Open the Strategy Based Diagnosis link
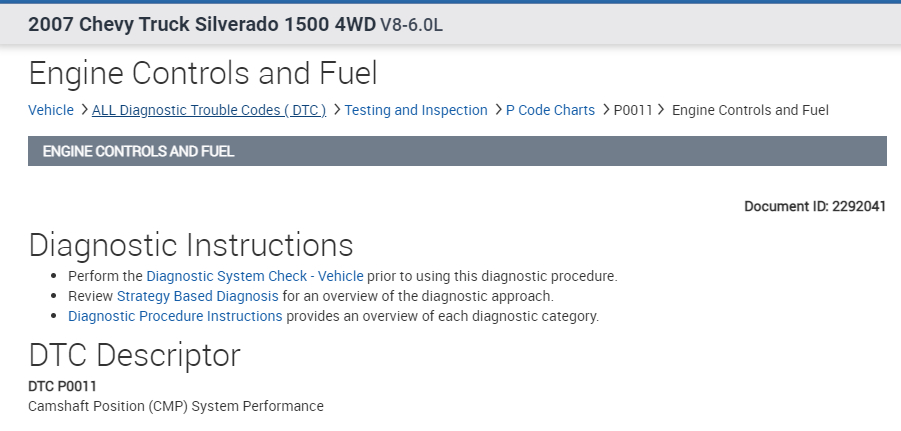This screenshot has height=431, width=901. click(198, 296)
